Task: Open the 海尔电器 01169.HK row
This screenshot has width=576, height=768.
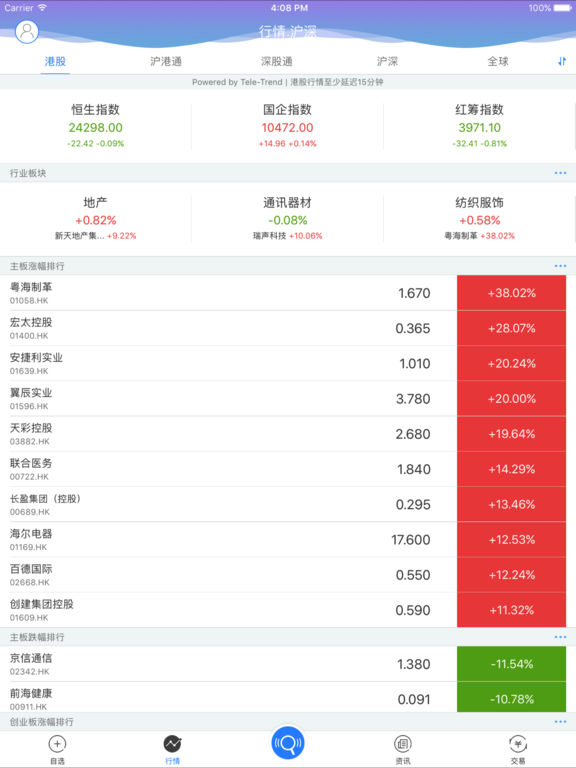Action: coord(288,540)
